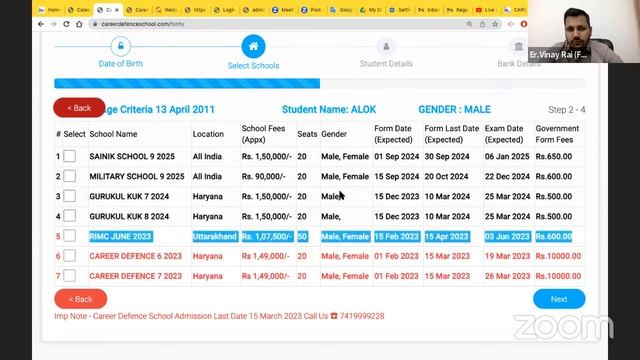Click the CAREER DEFENCE 7 2023 name
Screen dimensions: 640x360
(x=136, y=276)
